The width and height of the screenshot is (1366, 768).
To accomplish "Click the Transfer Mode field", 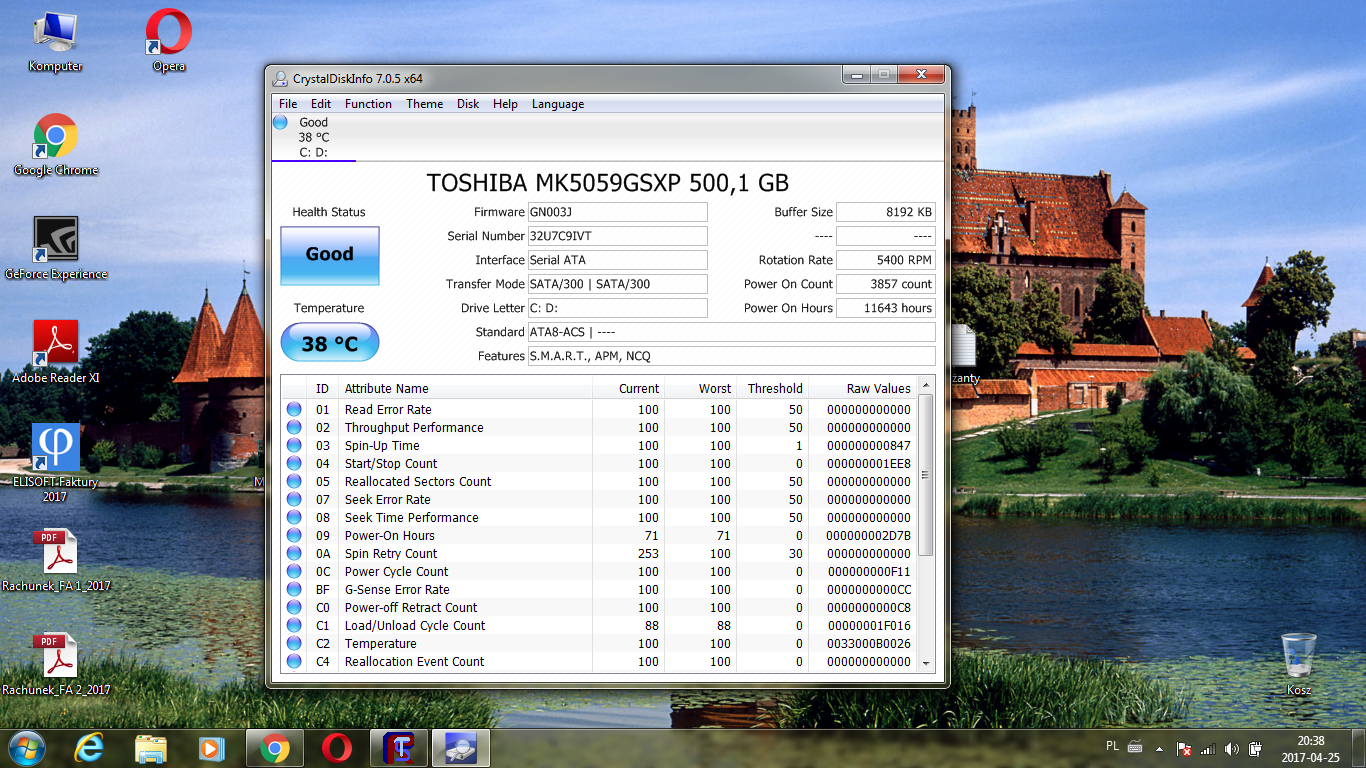I will tap(617, 284).
